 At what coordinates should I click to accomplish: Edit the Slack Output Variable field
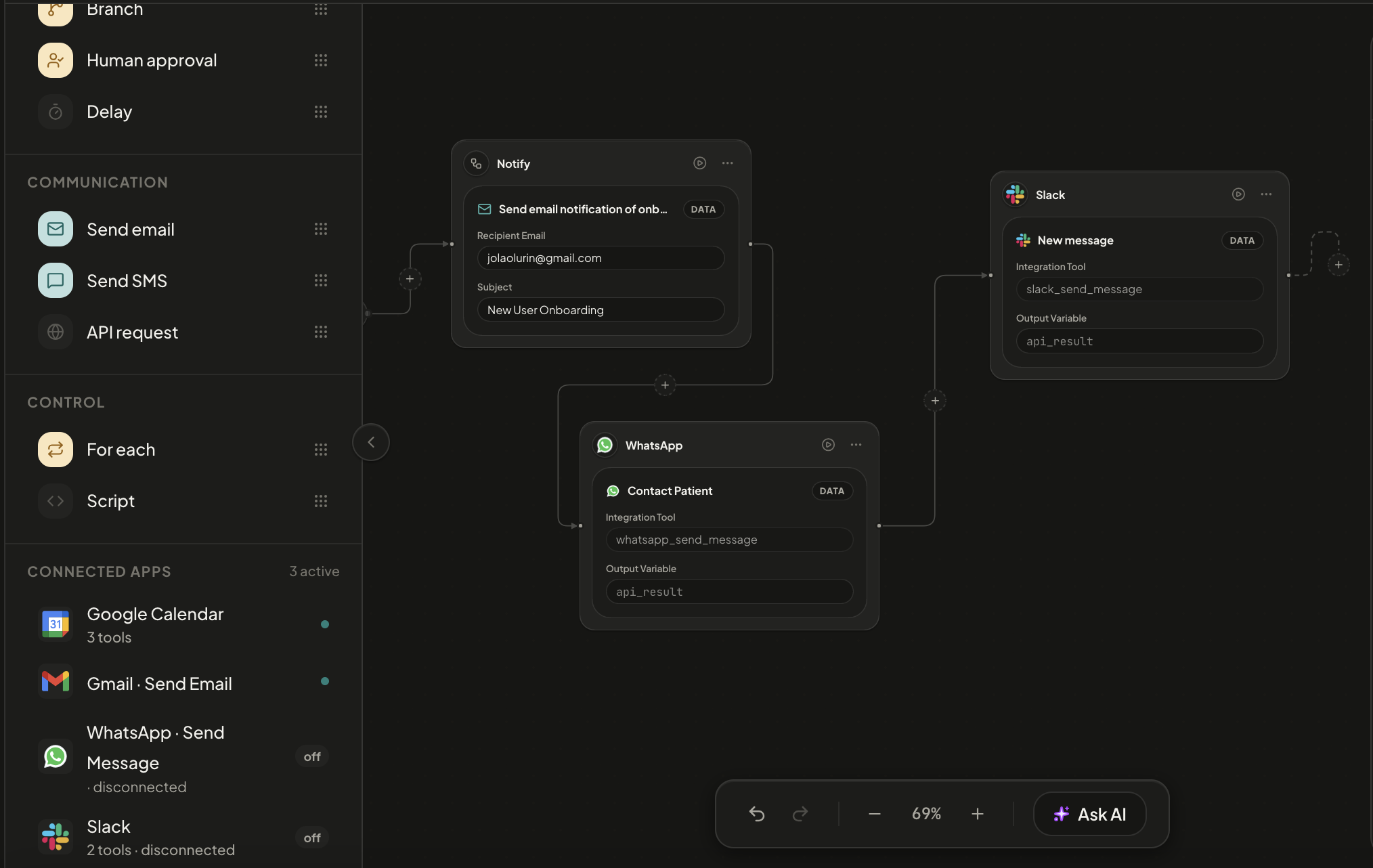pyautogui.click(x=1139, y=341)
